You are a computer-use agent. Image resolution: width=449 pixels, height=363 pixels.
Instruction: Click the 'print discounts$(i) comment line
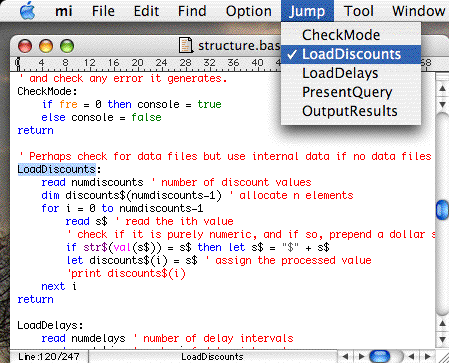(126, 273)
